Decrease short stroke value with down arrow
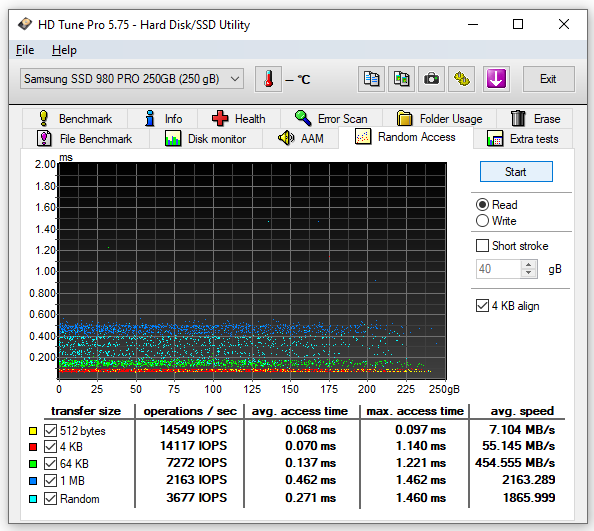Viewport: 594px width, 531px height. point(528,273)
